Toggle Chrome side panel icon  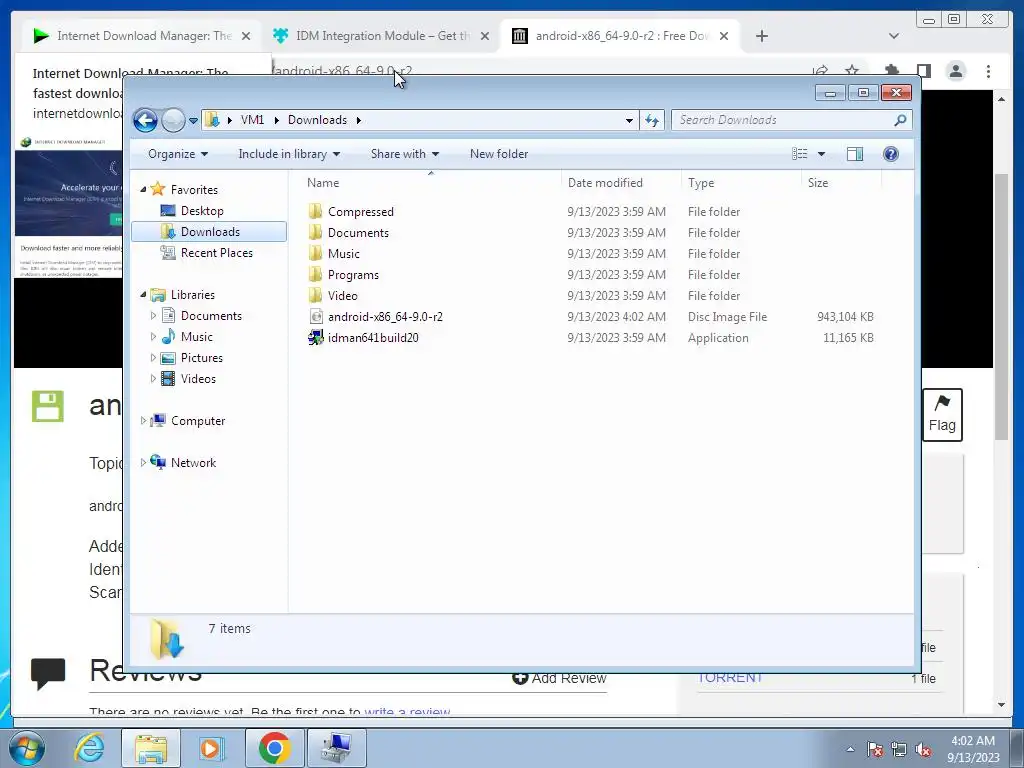923,71
